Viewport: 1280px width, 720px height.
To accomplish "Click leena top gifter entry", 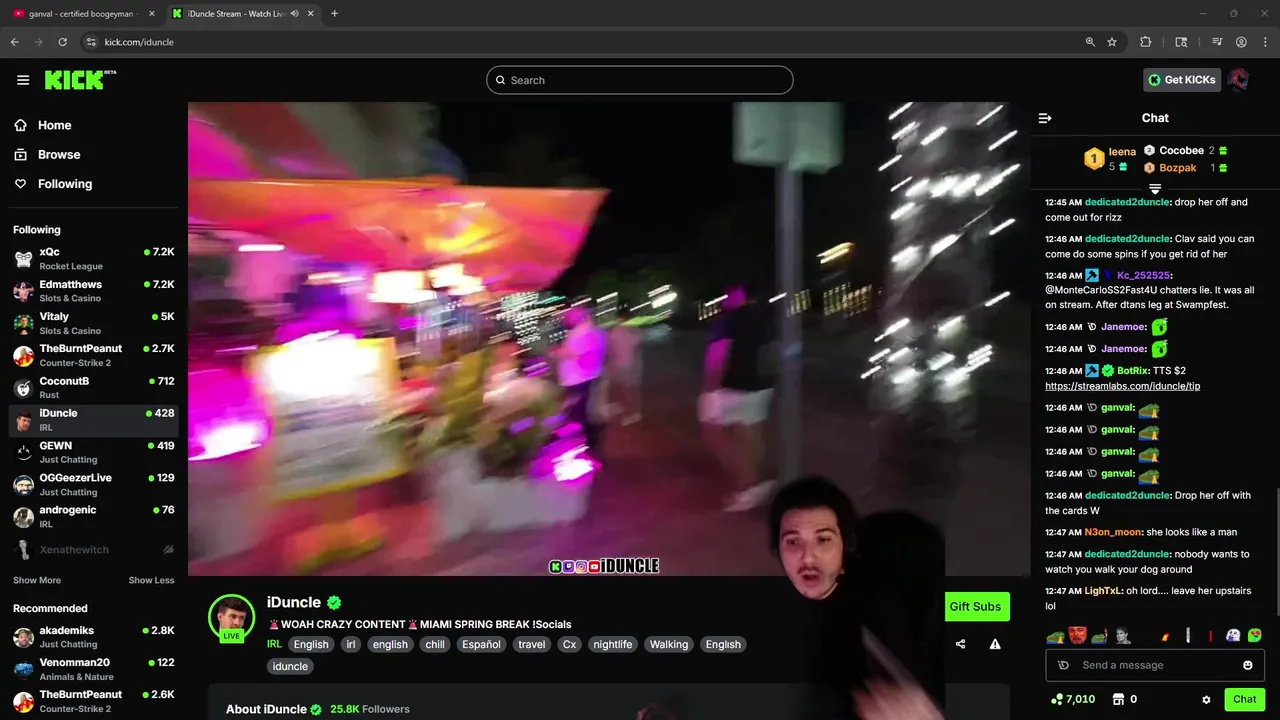I will [x=1109, y=159].
